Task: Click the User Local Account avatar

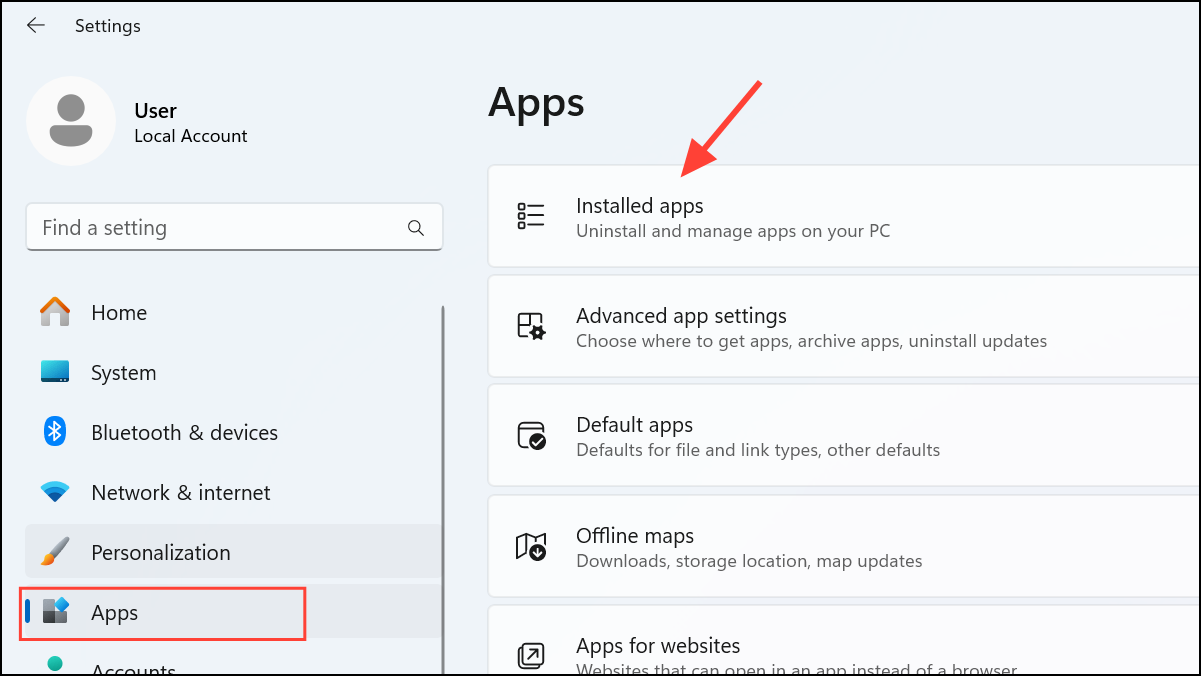Action: tap(71, 120)
